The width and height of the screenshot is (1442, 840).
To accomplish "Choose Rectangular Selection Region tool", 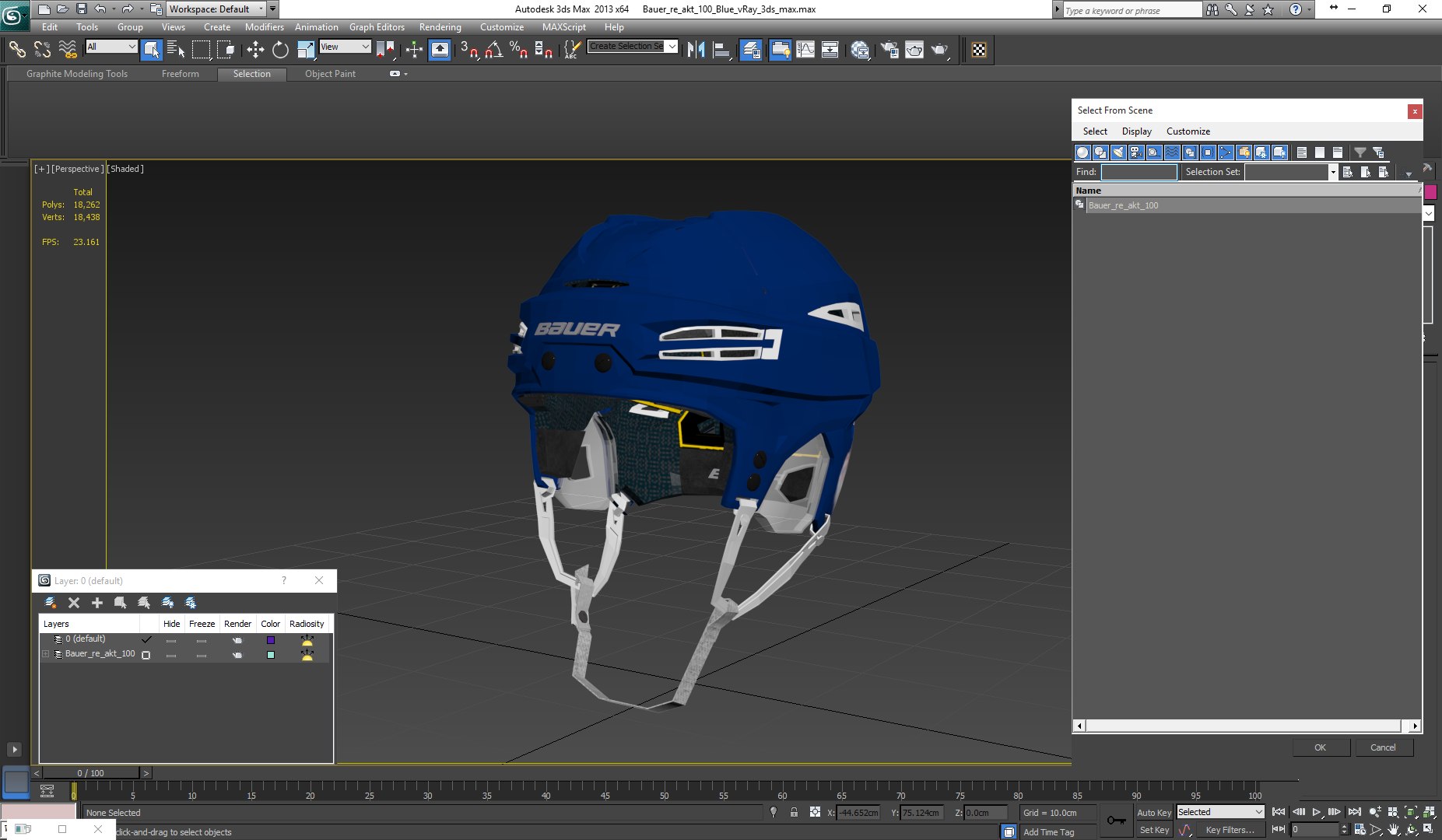I will [x=202, y=50].
